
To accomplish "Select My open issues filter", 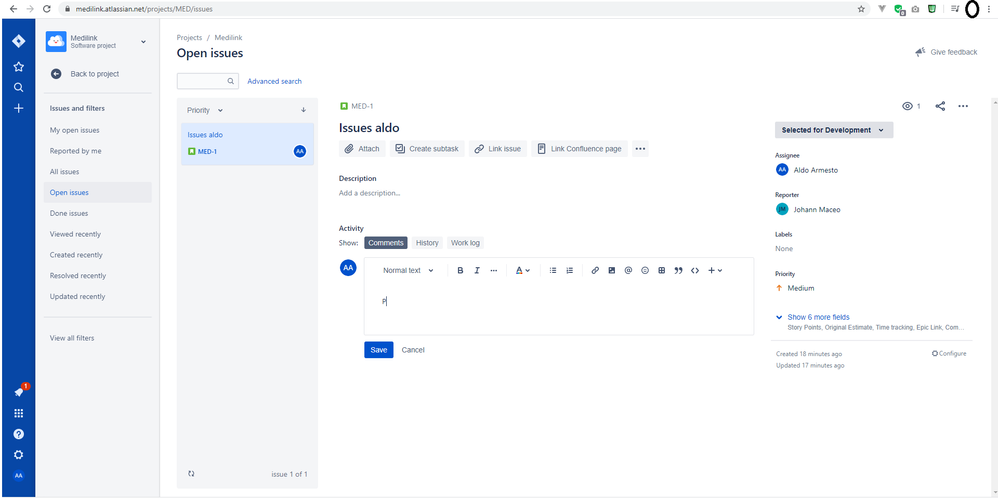I will 98,130.
